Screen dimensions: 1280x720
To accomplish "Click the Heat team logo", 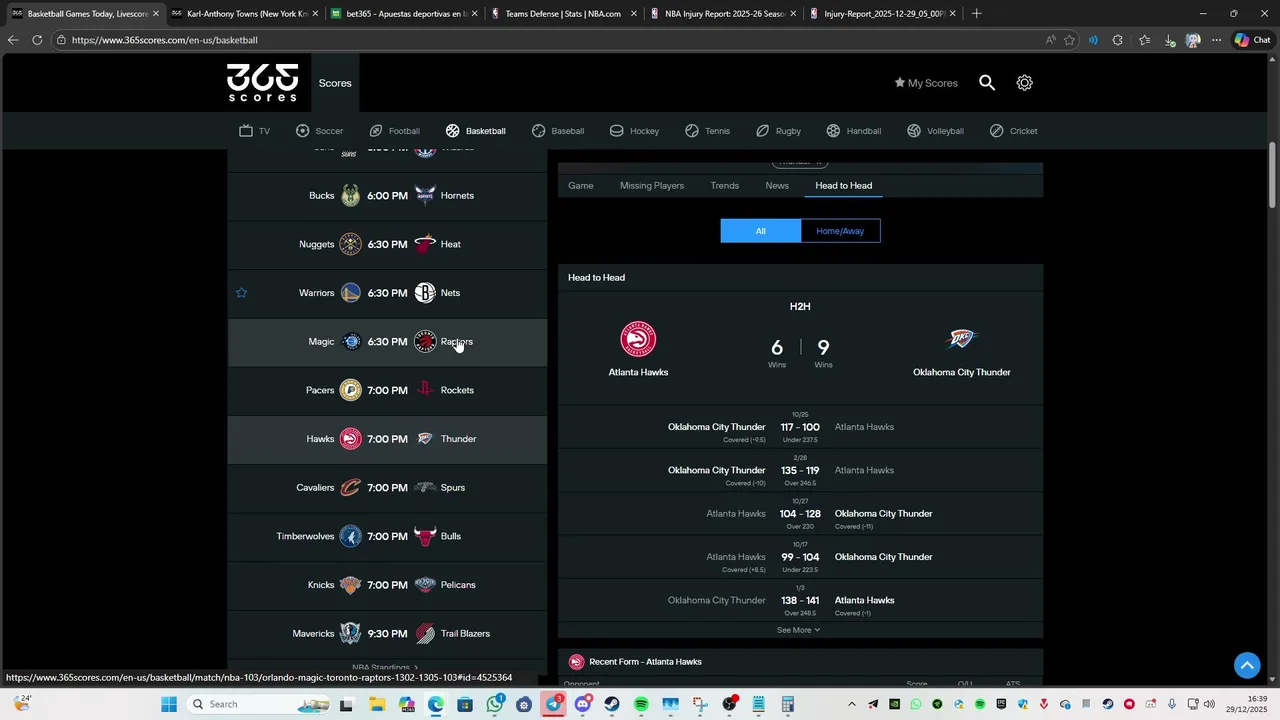I will 425,244.
